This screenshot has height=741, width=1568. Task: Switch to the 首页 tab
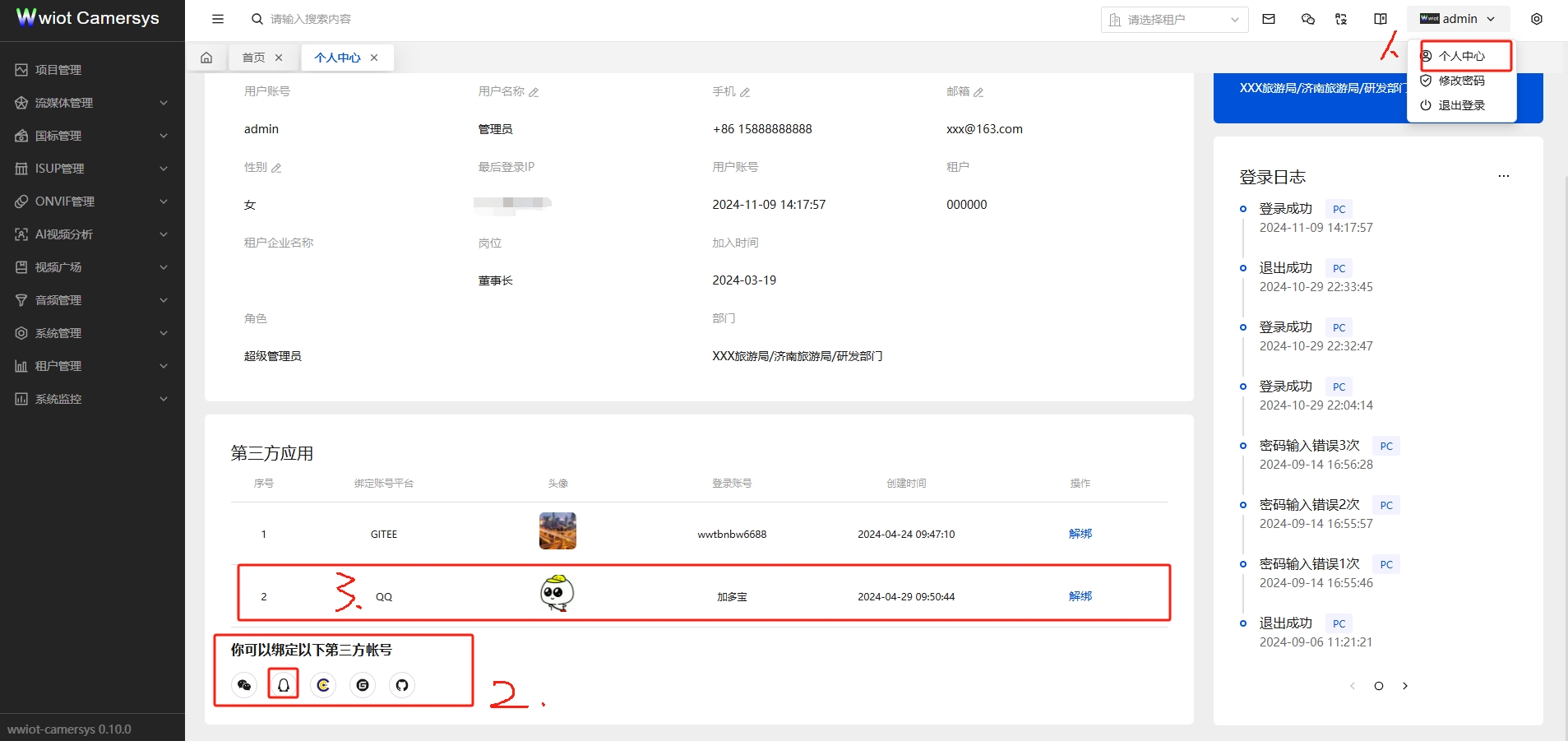(253, 57)
